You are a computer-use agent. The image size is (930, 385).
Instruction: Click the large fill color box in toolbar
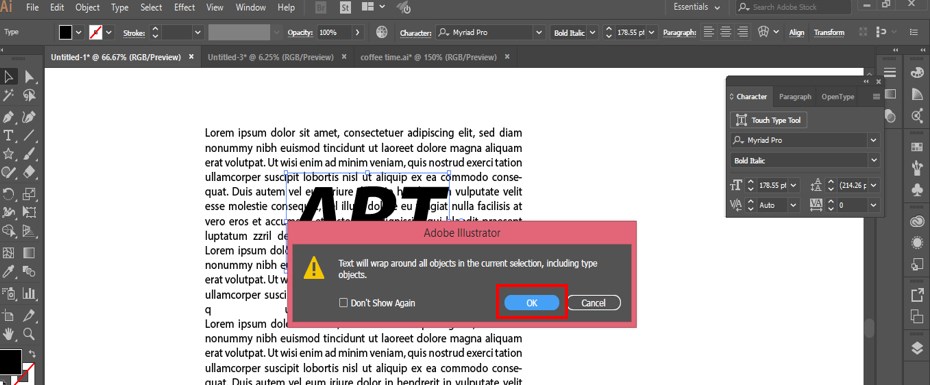click(x=9, y=361)
